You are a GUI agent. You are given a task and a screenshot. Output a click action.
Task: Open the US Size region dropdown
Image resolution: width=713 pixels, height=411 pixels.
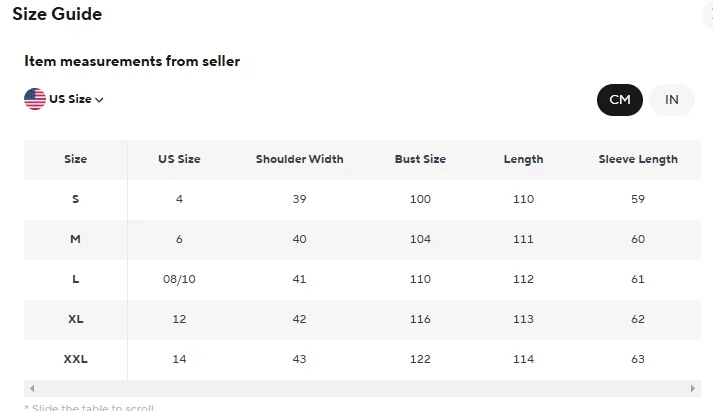coord(70,99)
